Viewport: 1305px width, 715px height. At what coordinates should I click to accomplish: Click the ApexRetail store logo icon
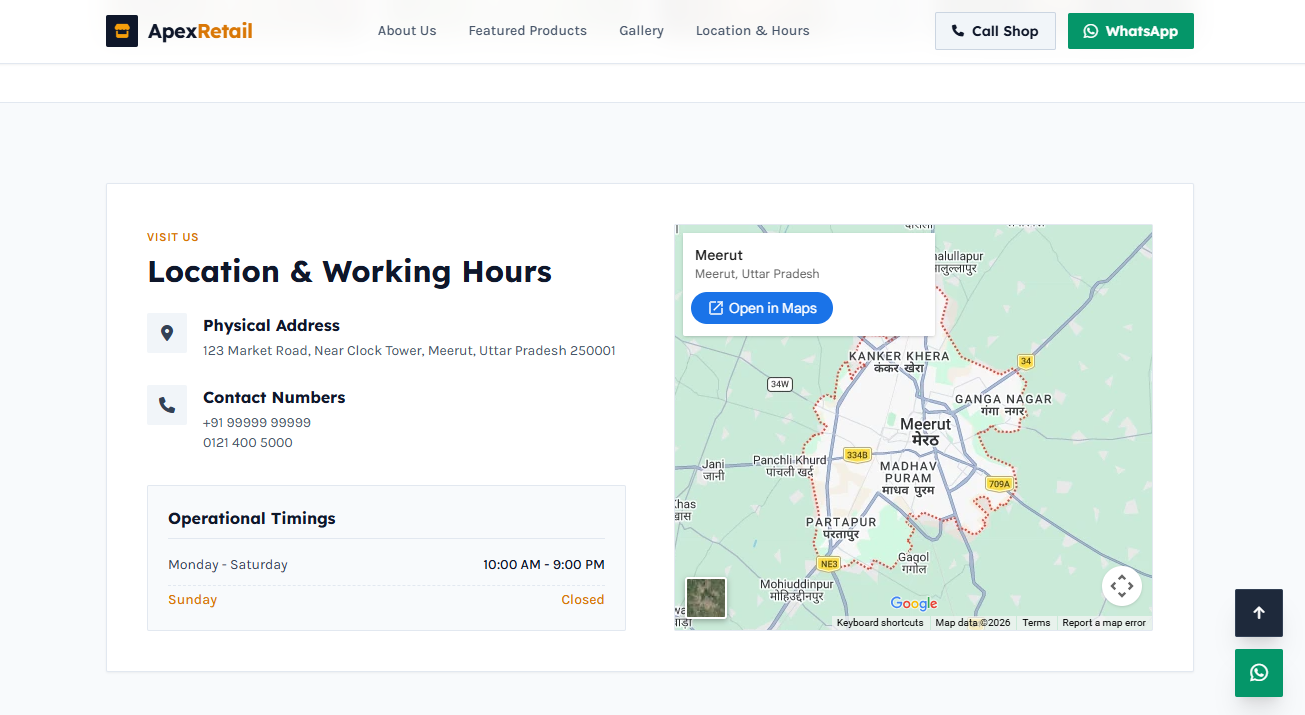tap(122, 31)
